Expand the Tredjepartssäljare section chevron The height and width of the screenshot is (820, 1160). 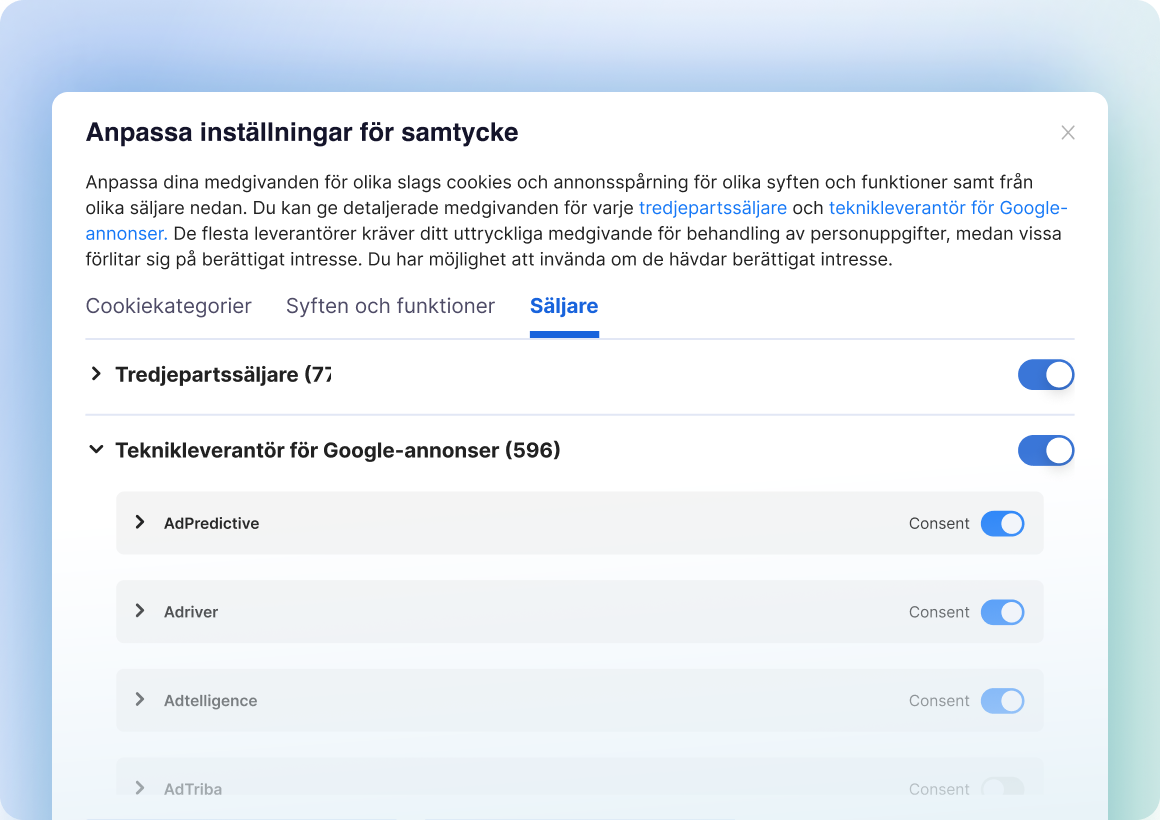point(96,374)
